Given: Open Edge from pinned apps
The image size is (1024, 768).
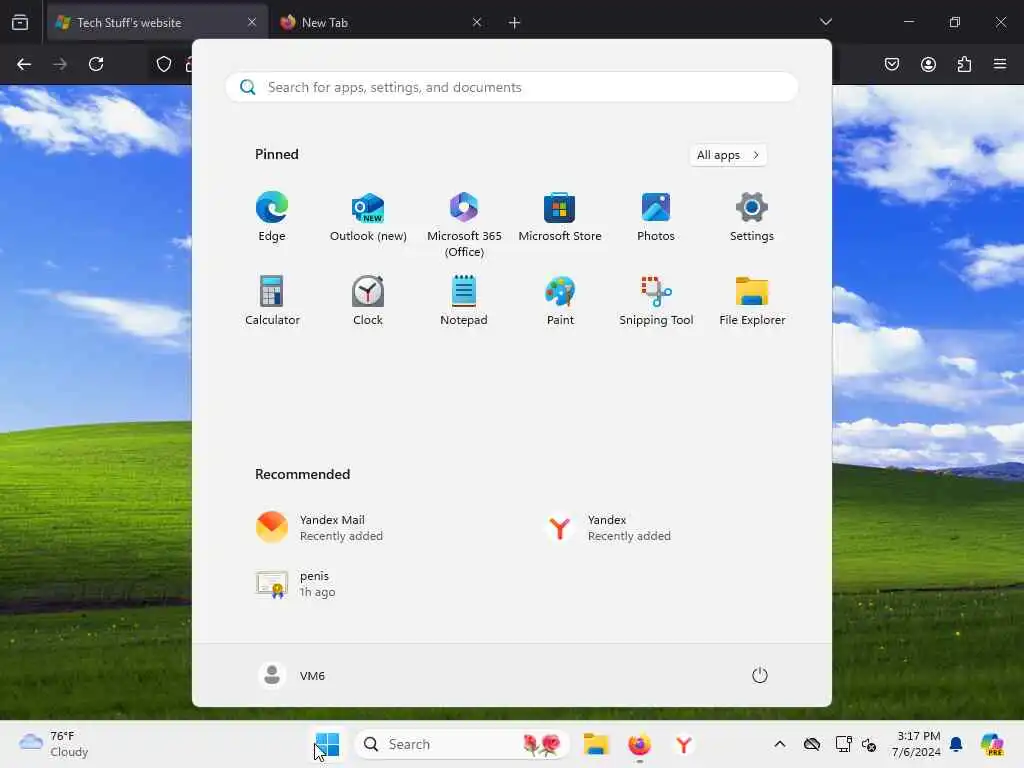Looking at the screenshot, I should 272,217.
